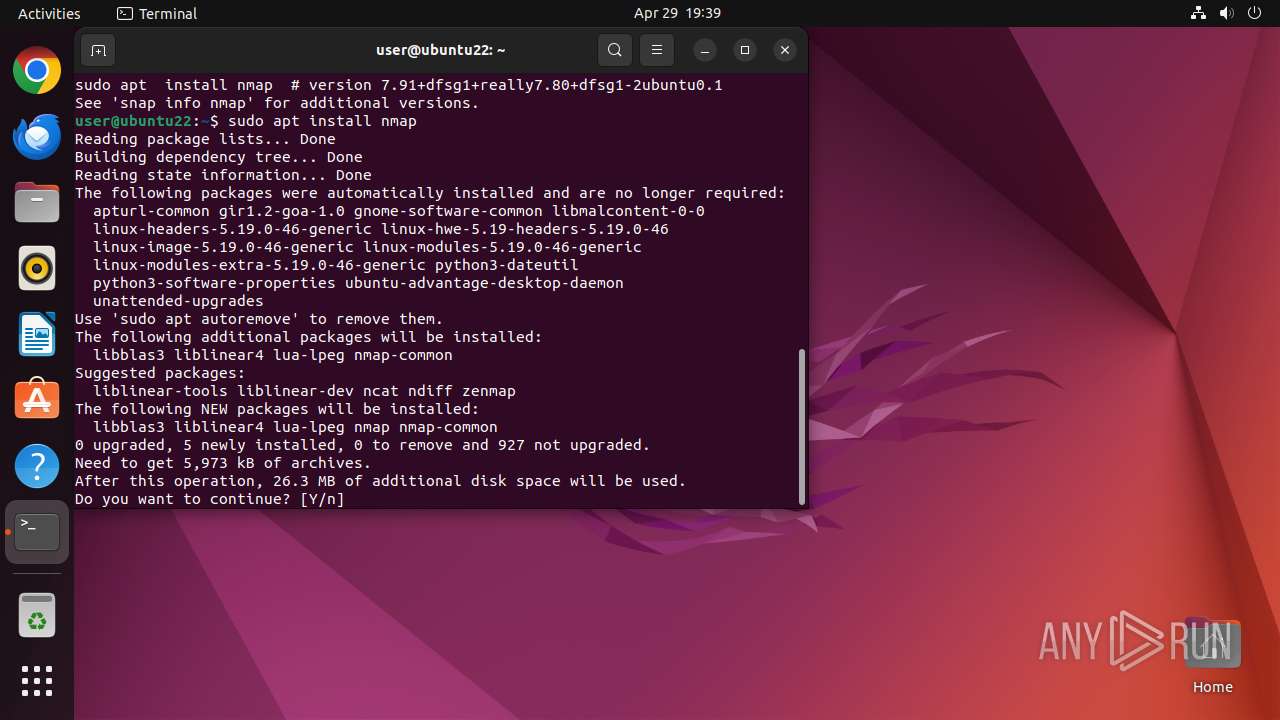Viewport: 1280px width, 720px height.
Task: Click 'The following NEW packages will be installed:'
Action: (x=277, y=409)
